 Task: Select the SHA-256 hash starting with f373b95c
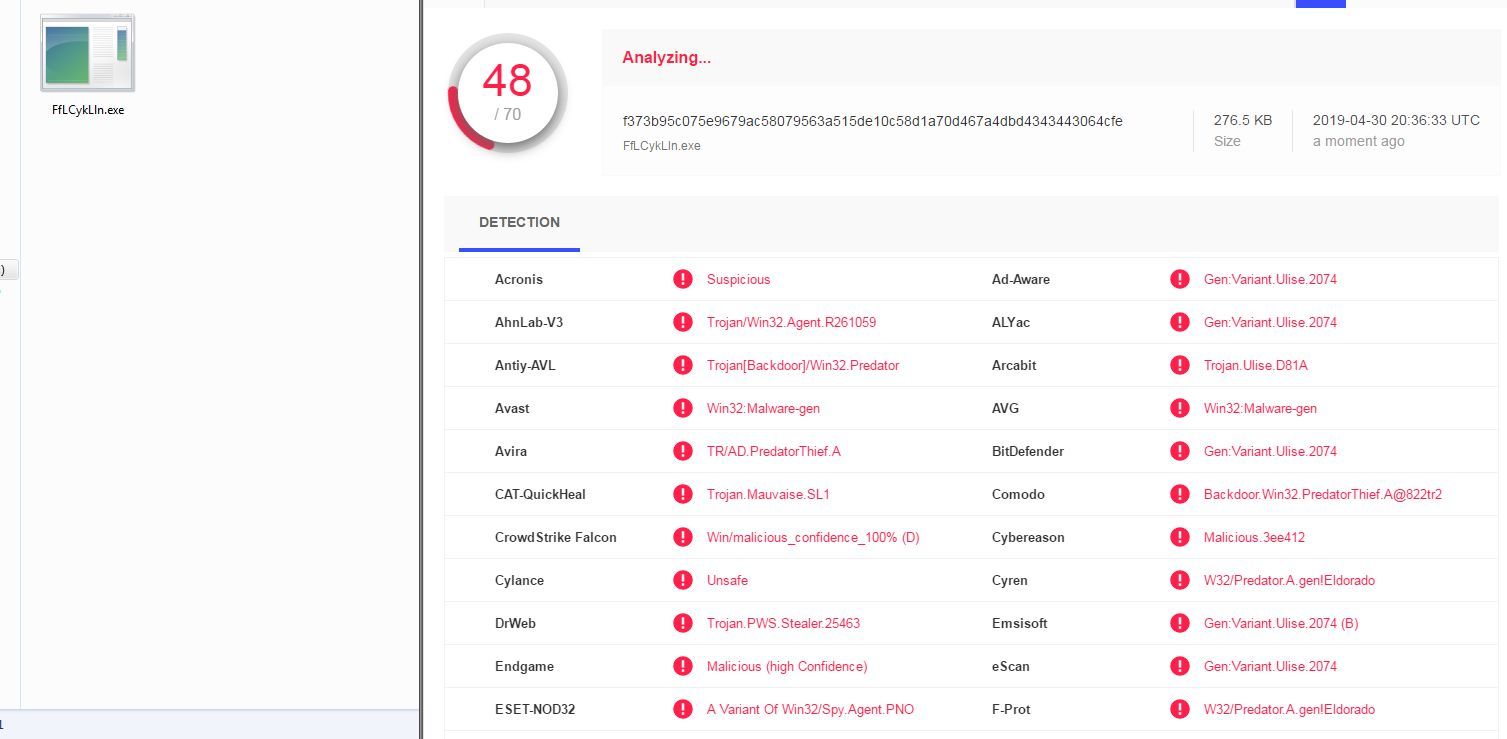tap(872, 121)
